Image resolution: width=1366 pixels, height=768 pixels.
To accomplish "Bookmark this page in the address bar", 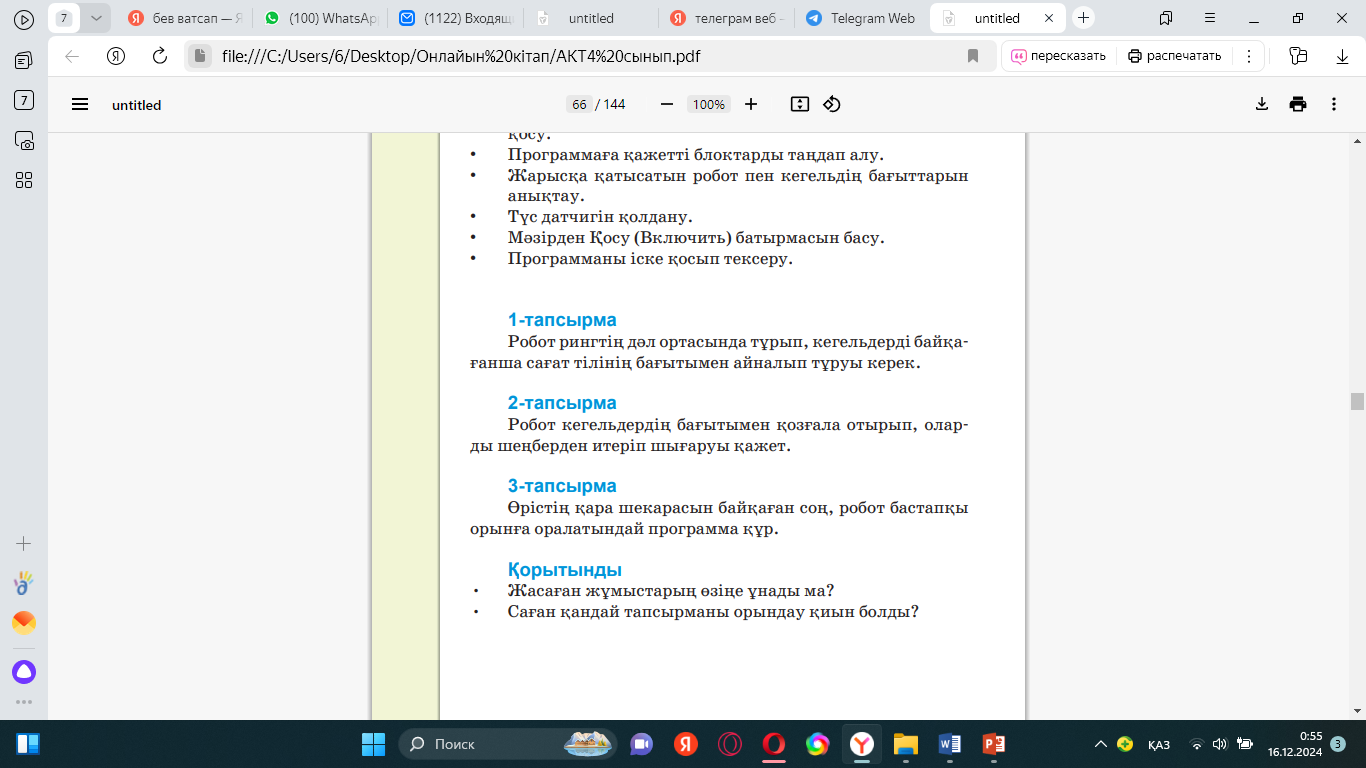I will pos(973,56).
